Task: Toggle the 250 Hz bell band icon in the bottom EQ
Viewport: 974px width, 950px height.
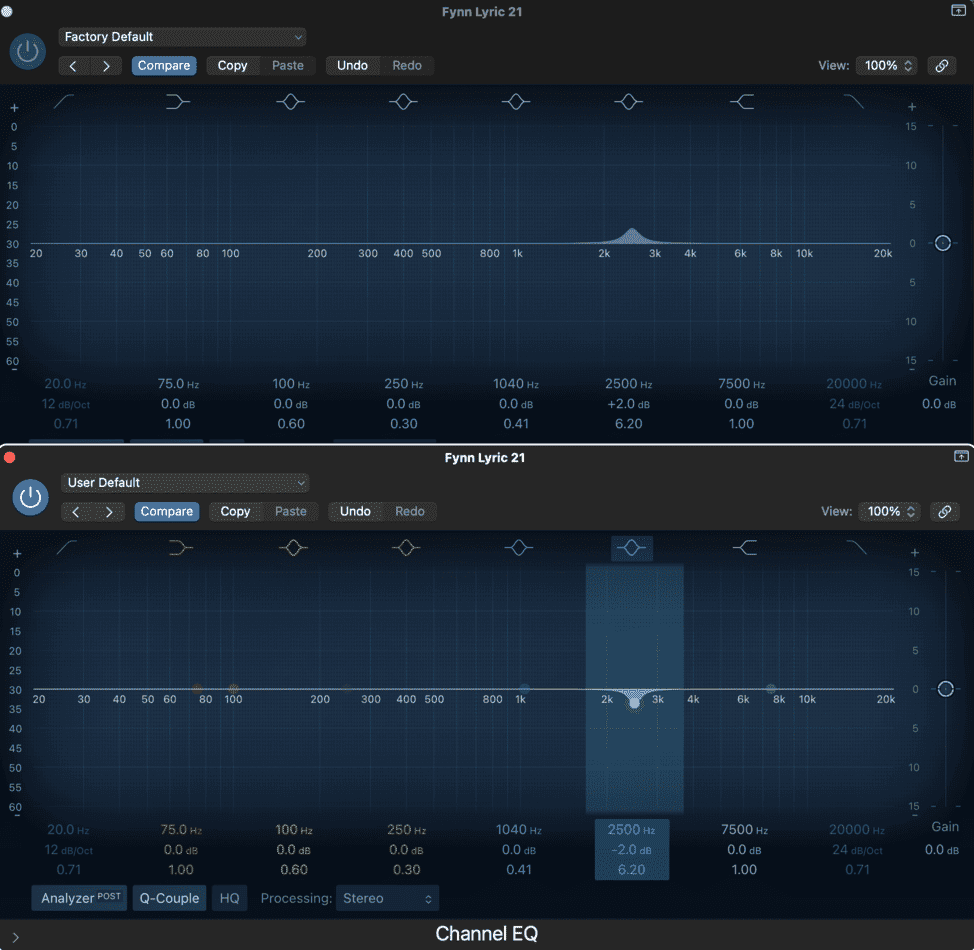Action: click(x=406, y=547)
